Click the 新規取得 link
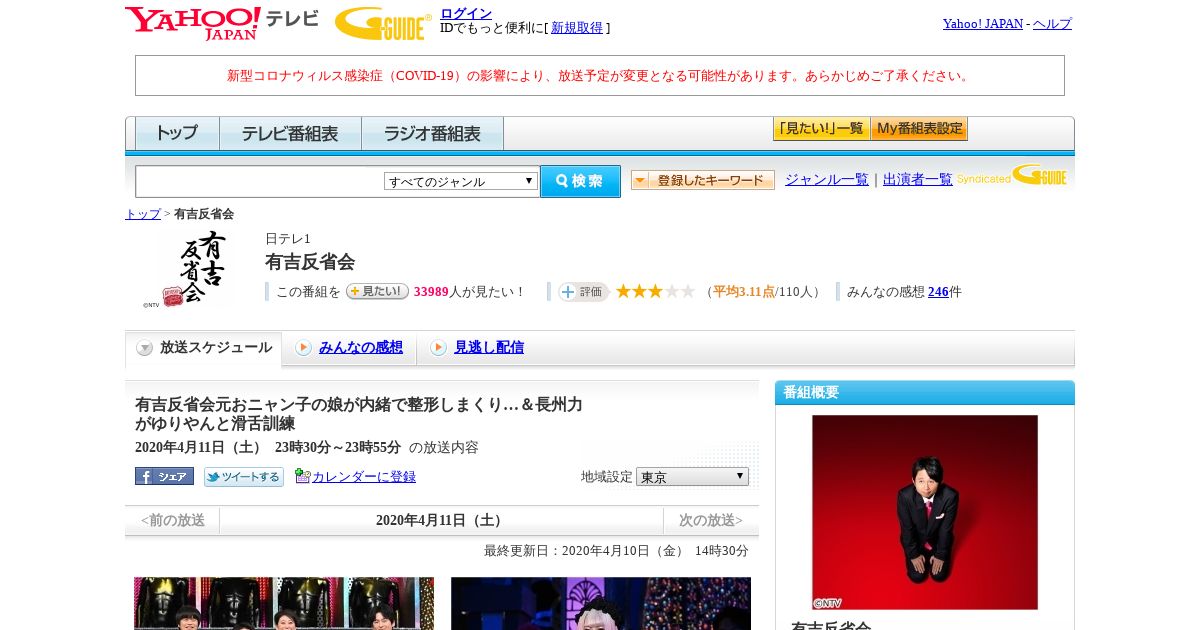 pyautogui.click(x=577, y=28)
